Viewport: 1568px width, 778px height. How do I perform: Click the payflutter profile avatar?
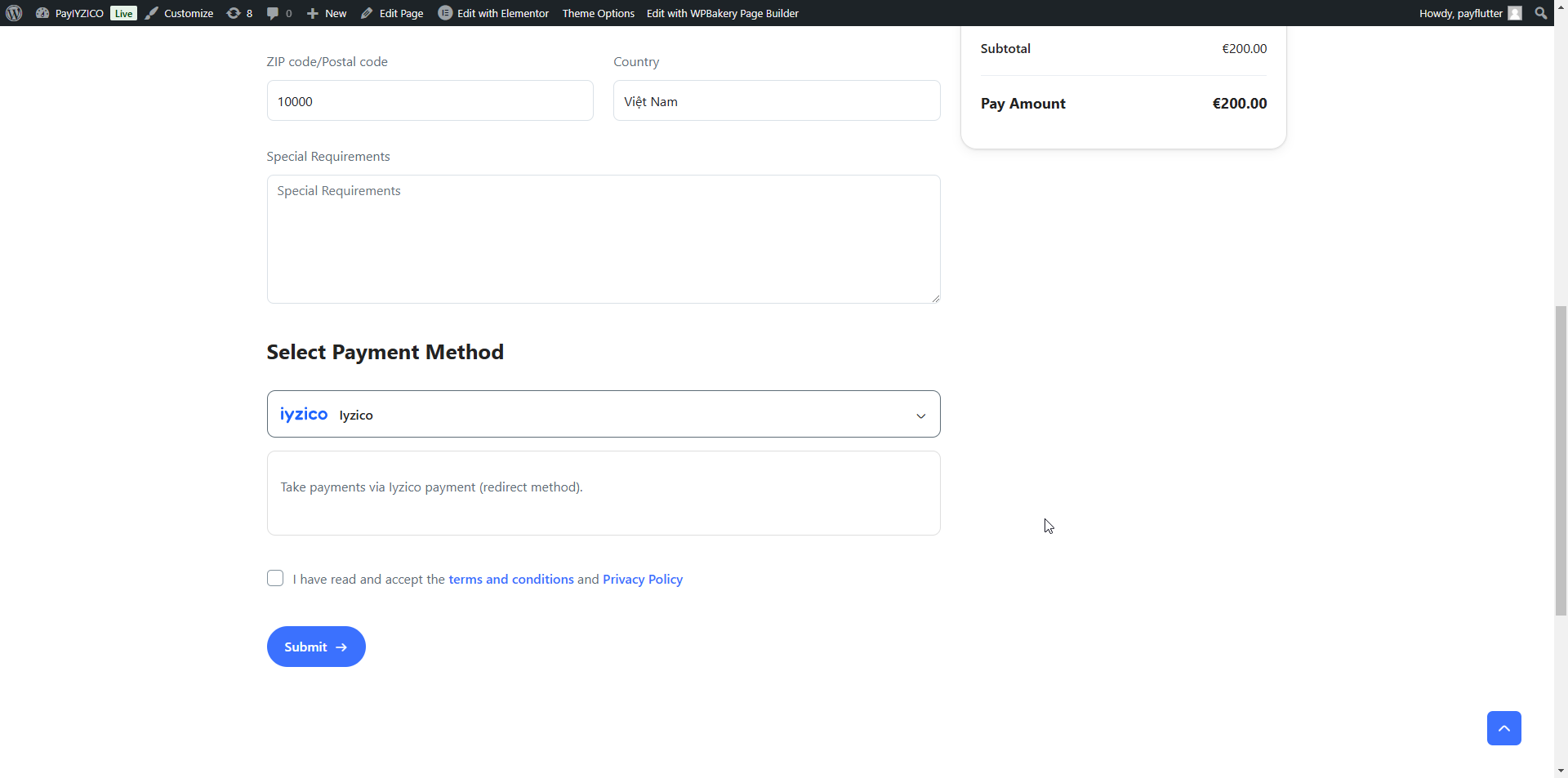coord(1517,13)
